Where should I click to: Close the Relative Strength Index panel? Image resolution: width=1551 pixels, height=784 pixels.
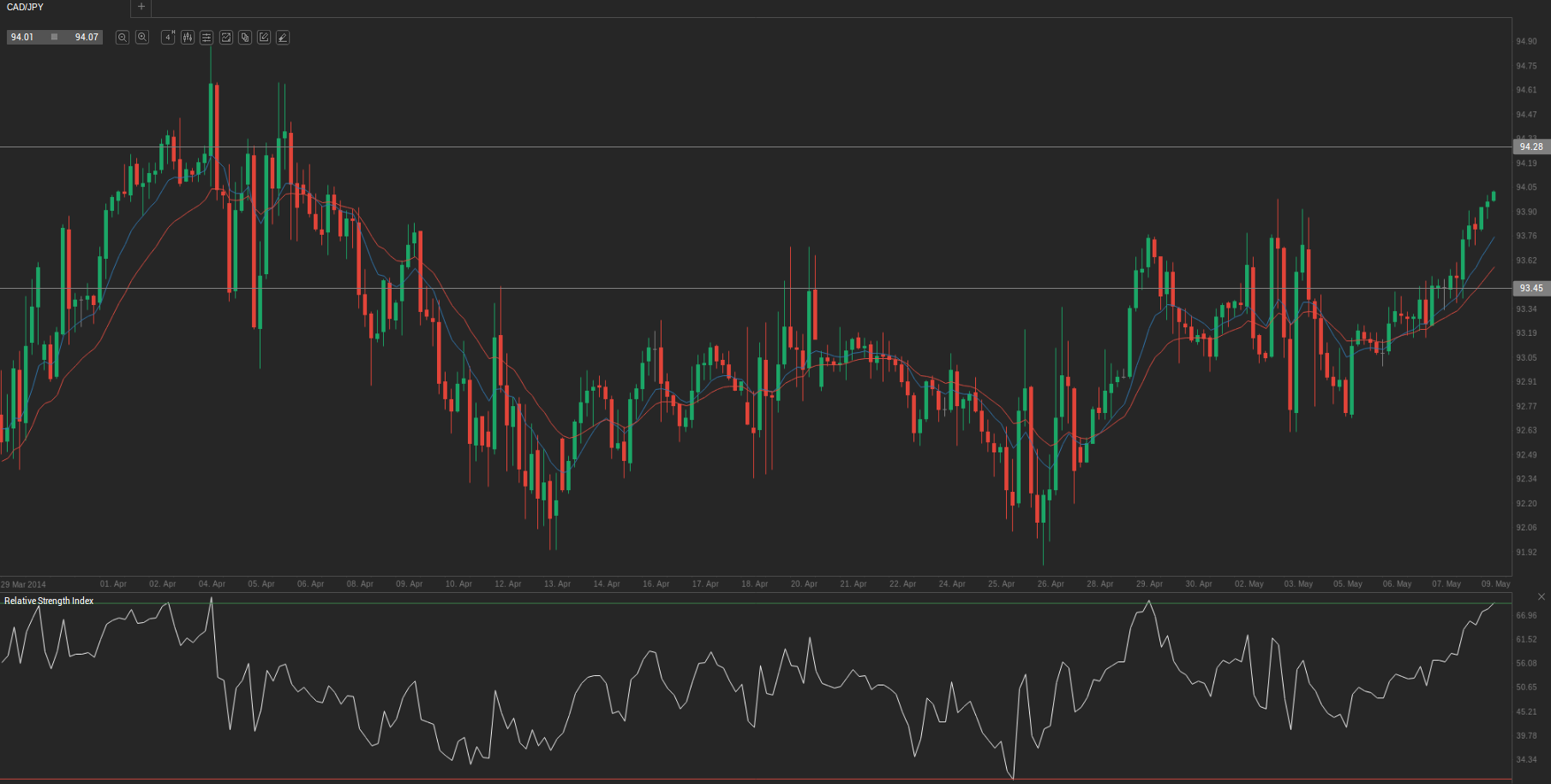click(x=1542, y=596)
